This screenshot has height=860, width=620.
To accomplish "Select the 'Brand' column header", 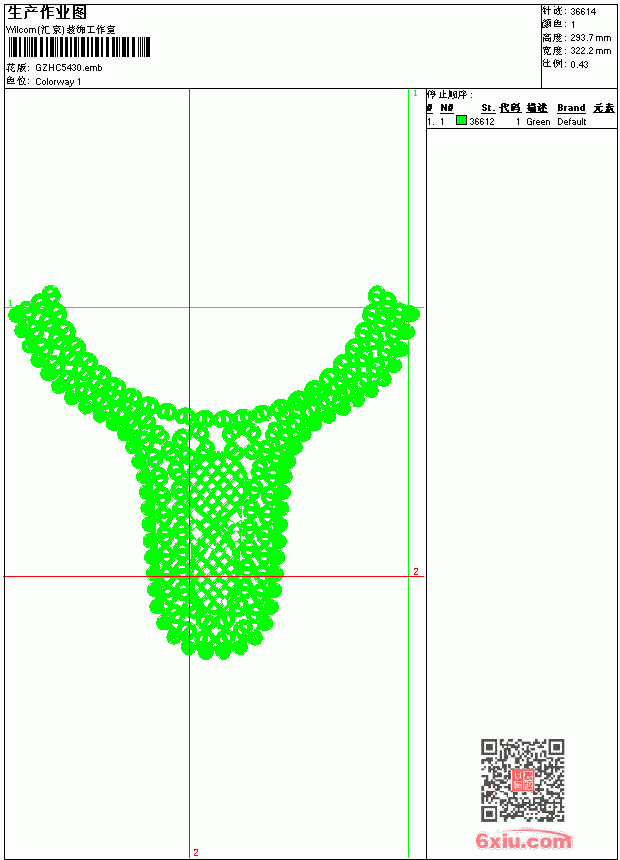I will [571, 108].
